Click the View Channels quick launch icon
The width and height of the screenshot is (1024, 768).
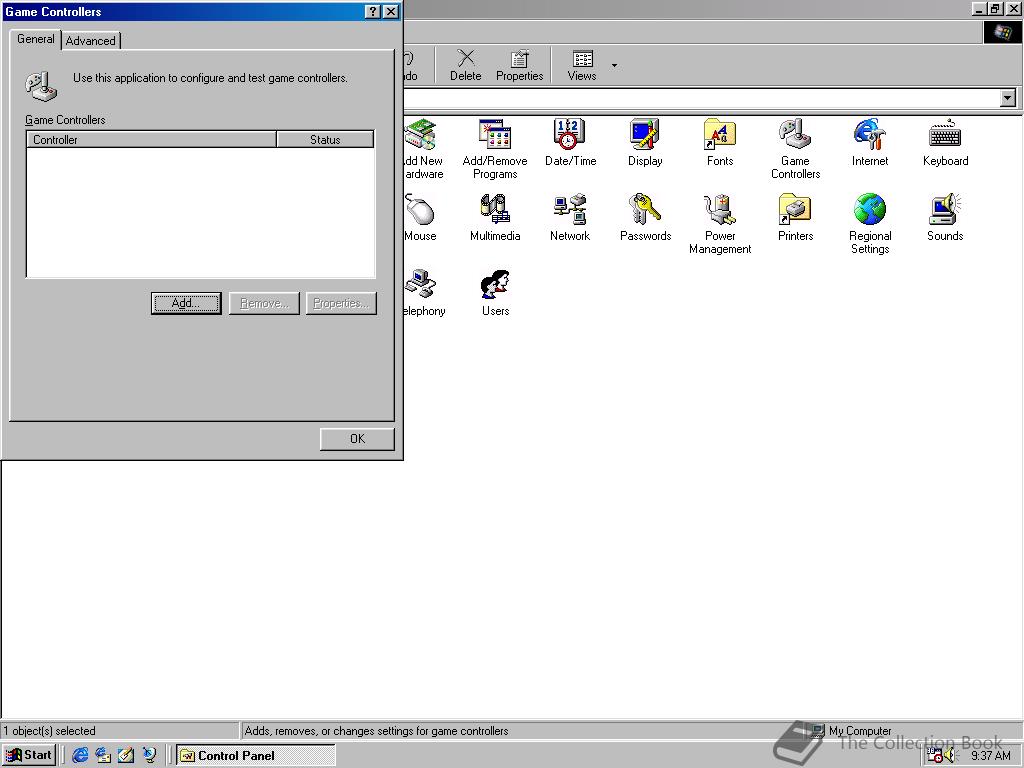[x=150, y=755]
